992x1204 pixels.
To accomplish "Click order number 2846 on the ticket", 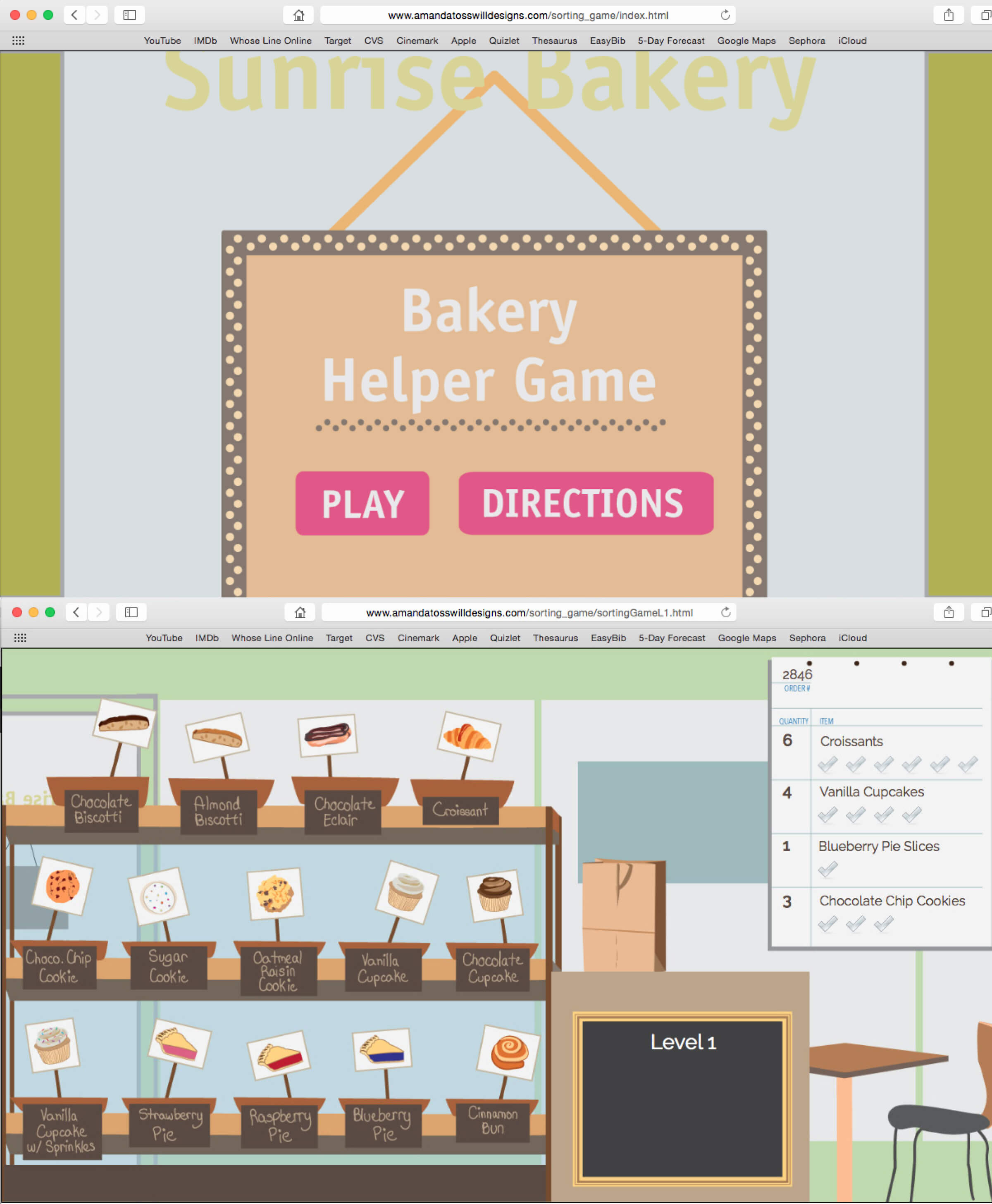I will tap(797, 675).
